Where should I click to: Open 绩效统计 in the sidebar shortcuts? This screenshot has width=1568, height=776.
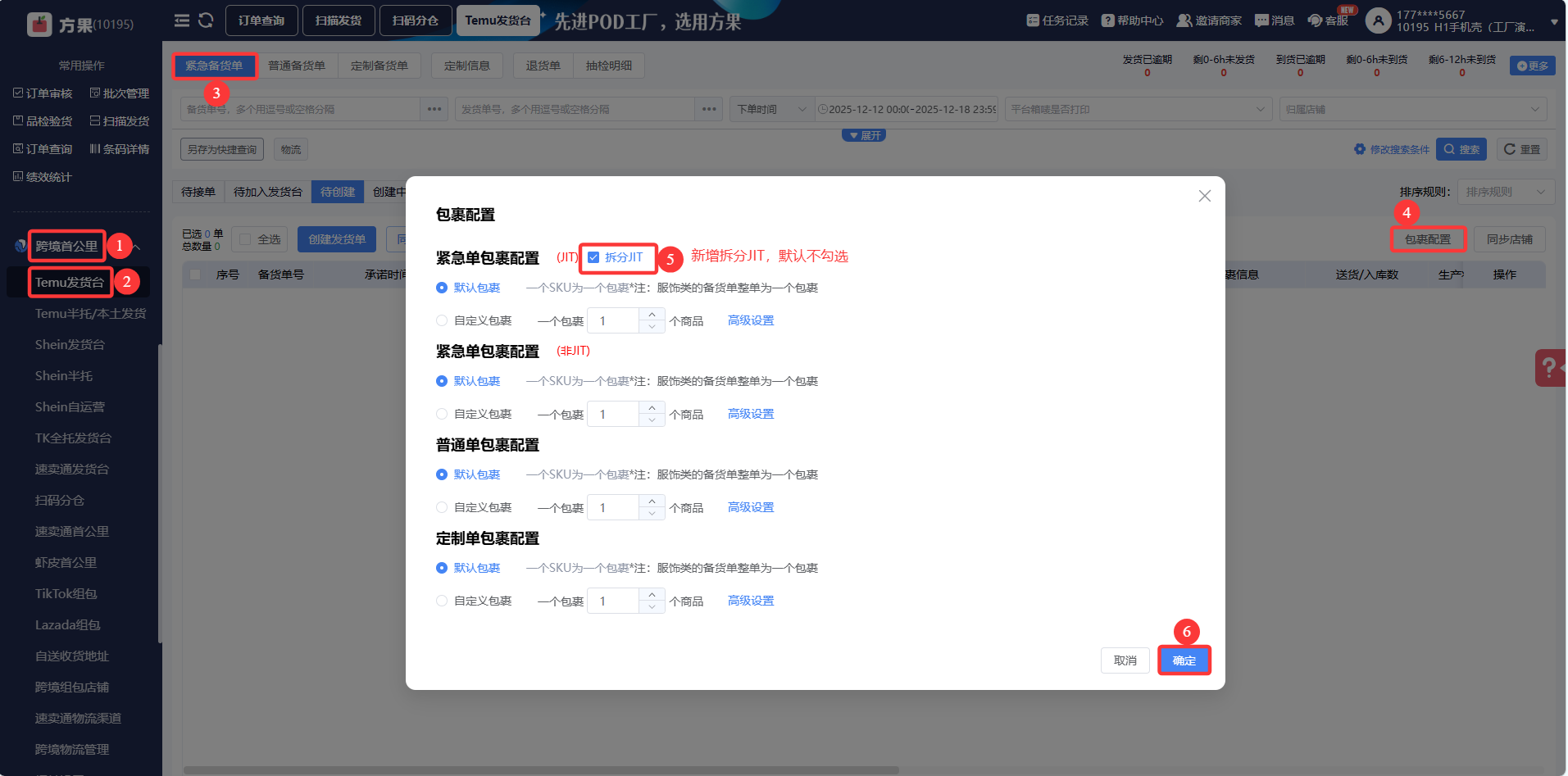43,177
